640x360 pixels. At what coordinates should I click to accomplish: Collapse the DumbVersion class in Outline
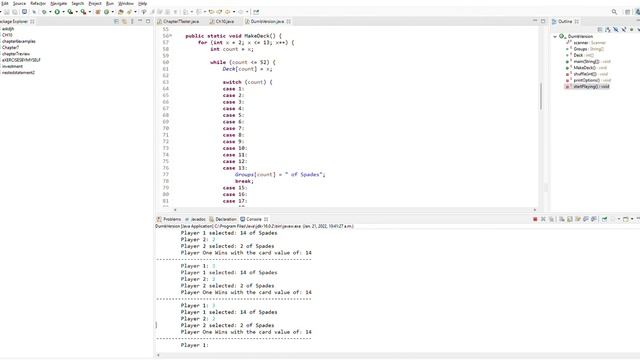click(555, 36)
